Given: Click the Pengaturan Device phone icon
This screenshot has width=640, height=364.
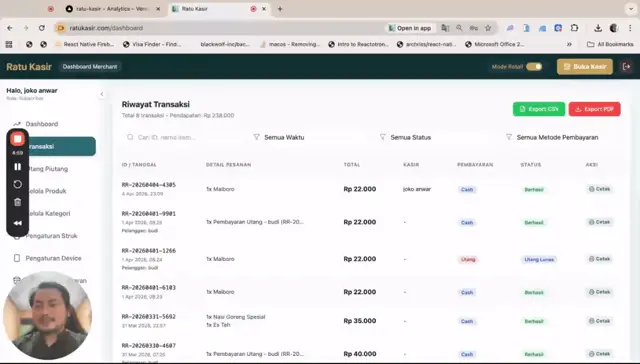Looking at the screenshot, I should pyautogui.click(x=17, y=258).
